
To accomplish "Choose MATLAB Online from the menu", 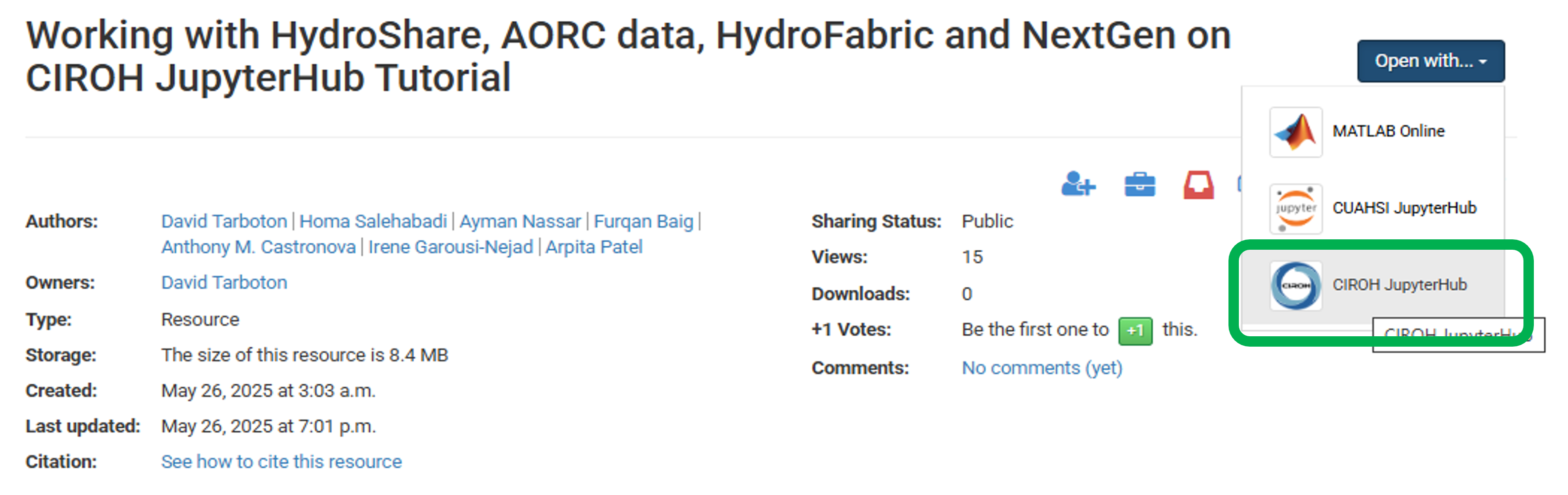I will (1389, 131).
